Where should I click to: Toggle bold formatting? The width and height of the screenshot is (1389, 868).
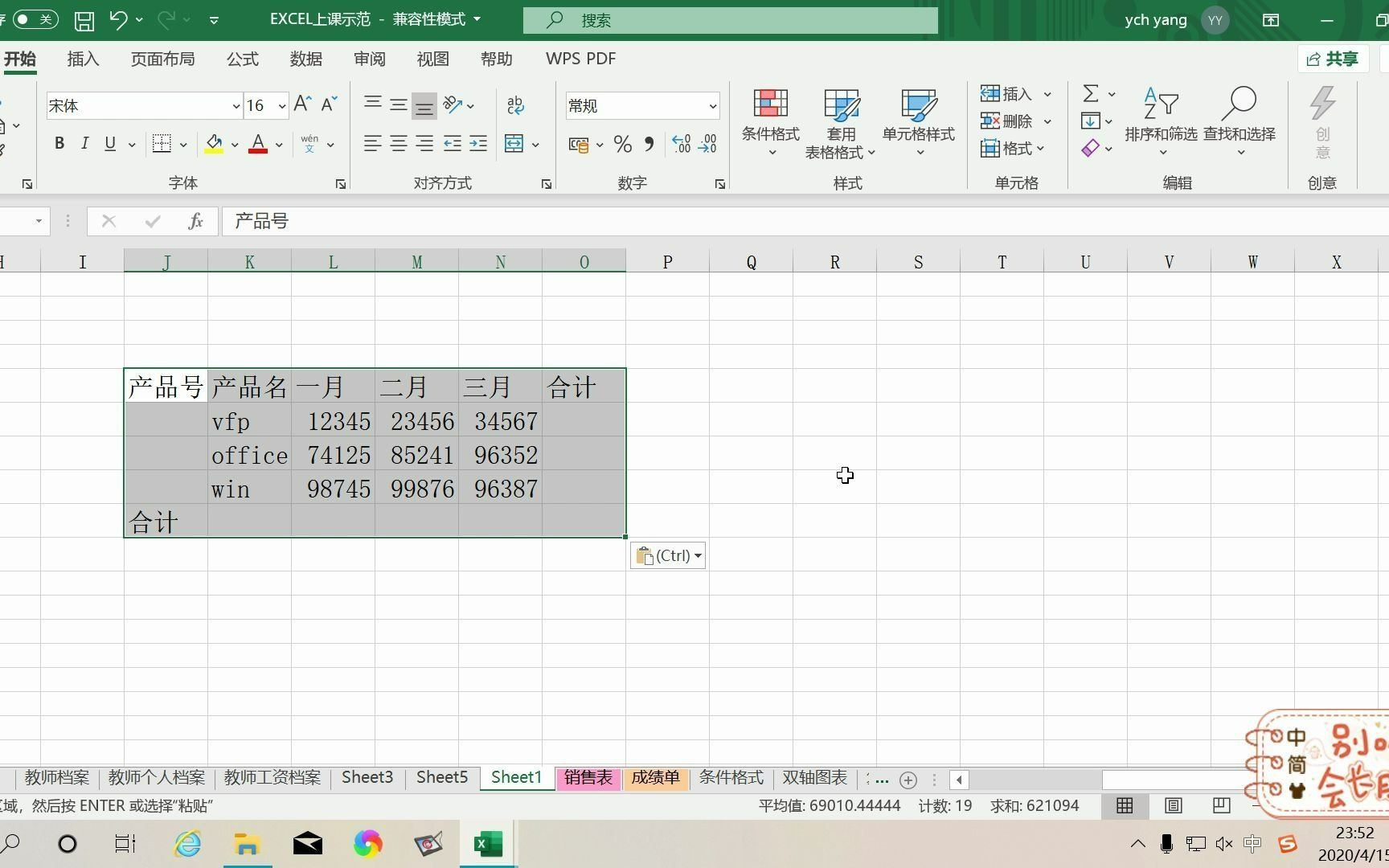click(59, 143)
